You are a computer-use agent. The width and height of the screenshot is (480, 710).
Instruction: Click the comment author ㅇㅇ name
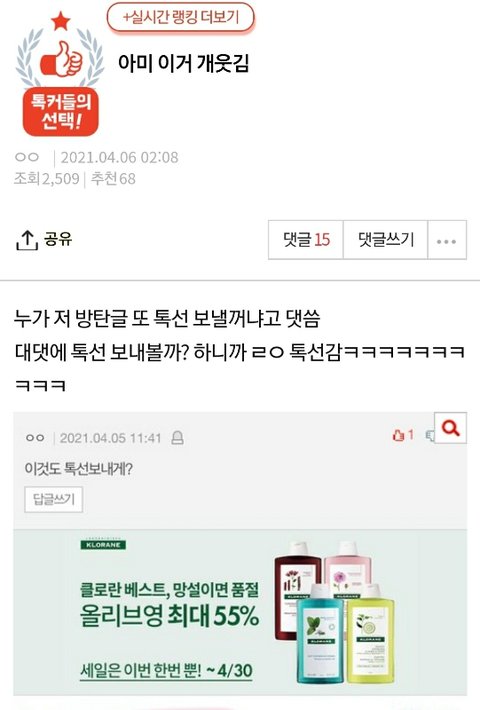tap(35, 438)
